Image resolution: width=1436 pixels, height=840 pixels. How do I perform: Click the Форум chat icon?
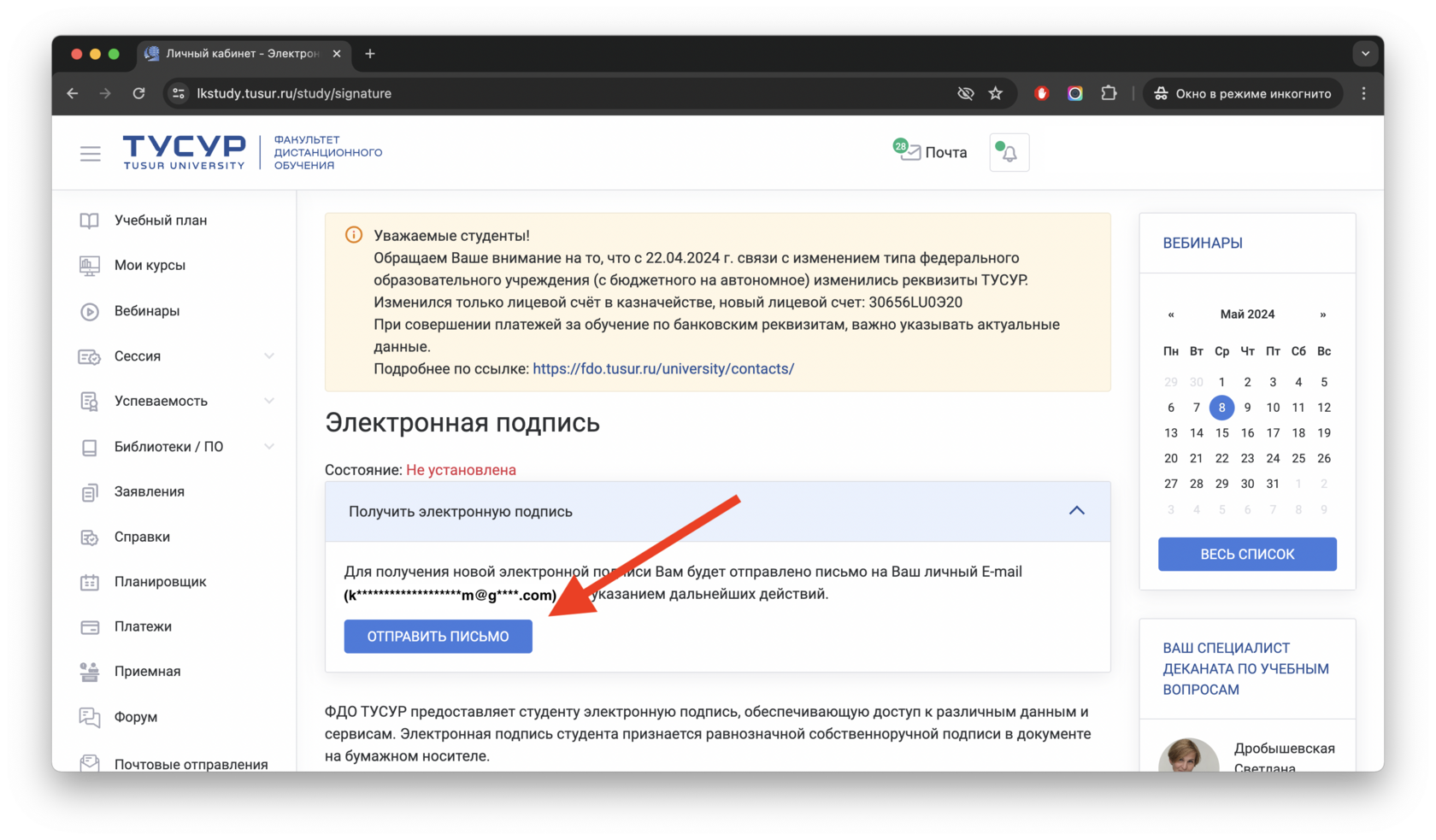coord(90,717)
